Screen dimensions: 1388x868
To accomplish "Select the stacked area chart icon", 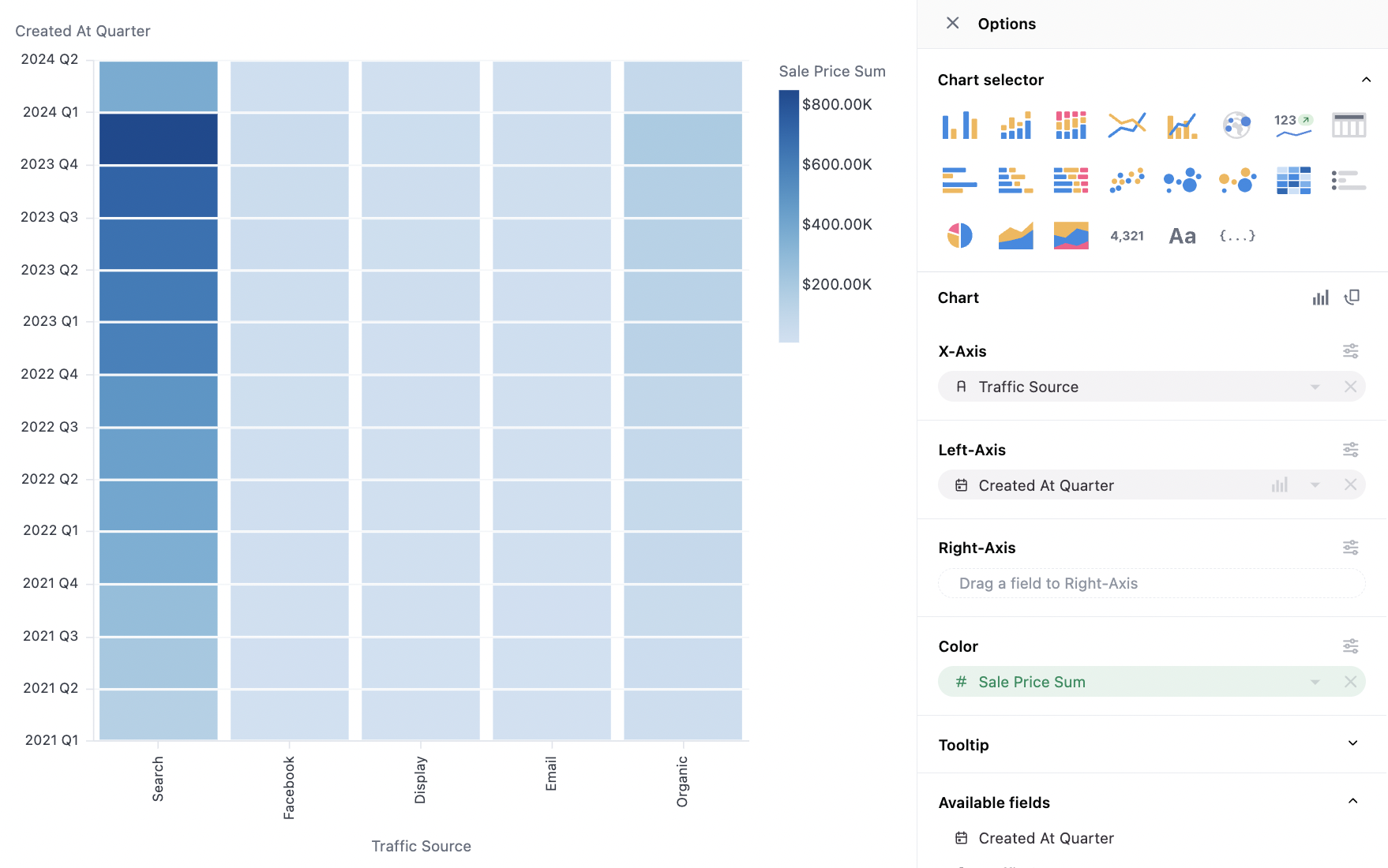I will pyautogui.click(x=1071, y=235).
